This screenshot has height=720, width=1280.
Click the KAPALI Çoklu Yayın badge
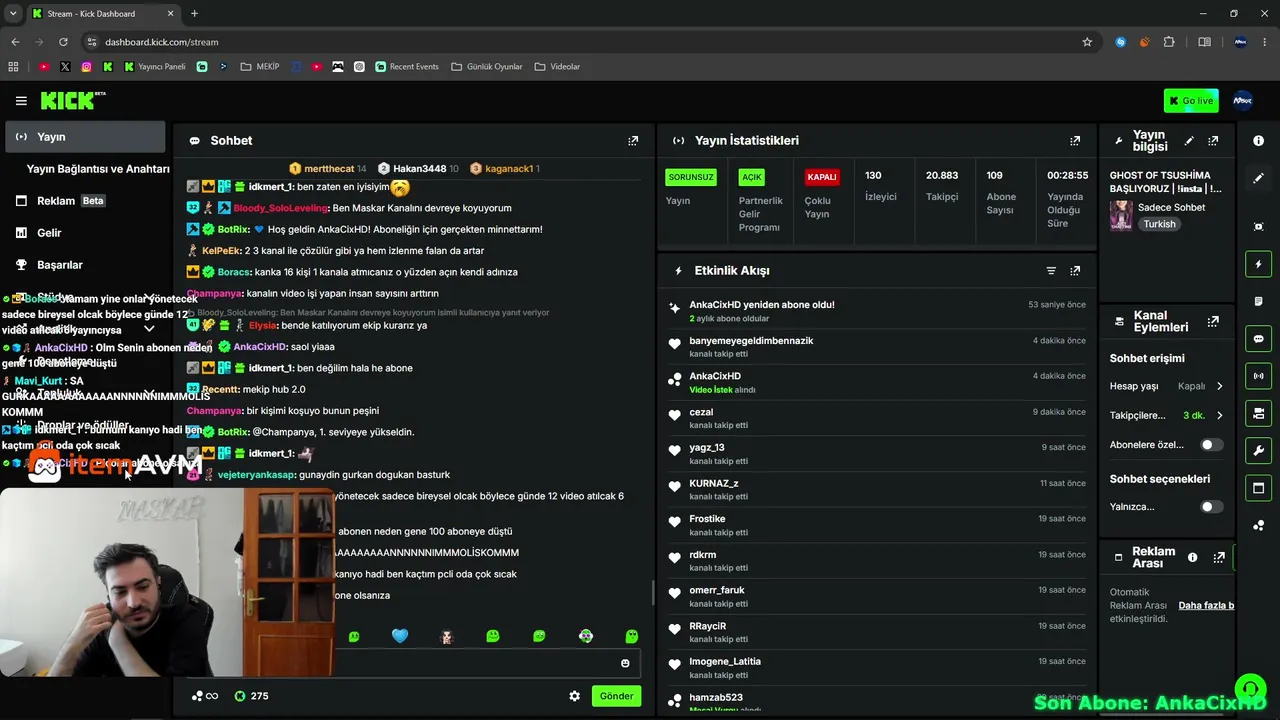[821, 177]
